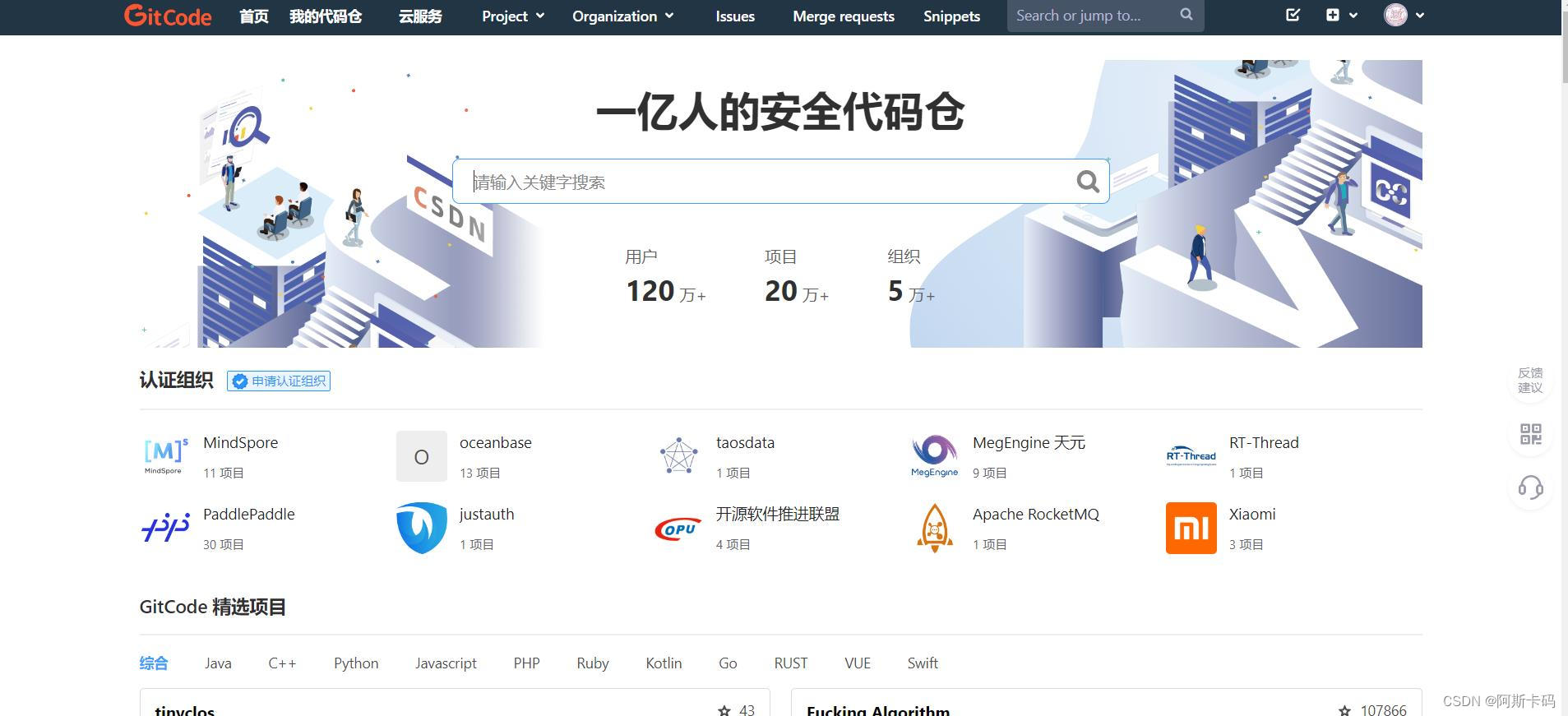The width and height of the screenshot is (1568, 716).
Task: Click the justauth shield logo
Action: point(421,528)
